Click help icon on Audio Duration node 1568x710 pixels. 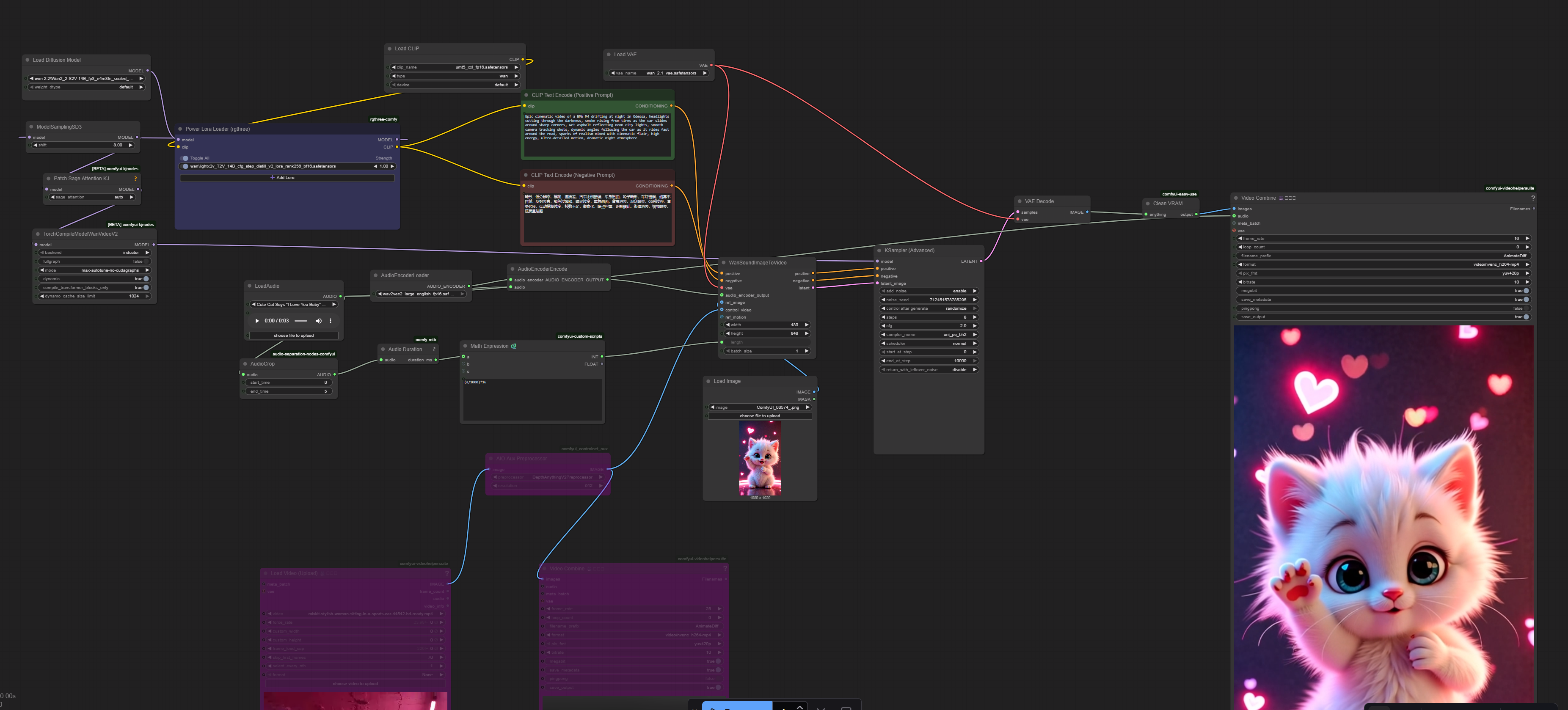[434, 349]
